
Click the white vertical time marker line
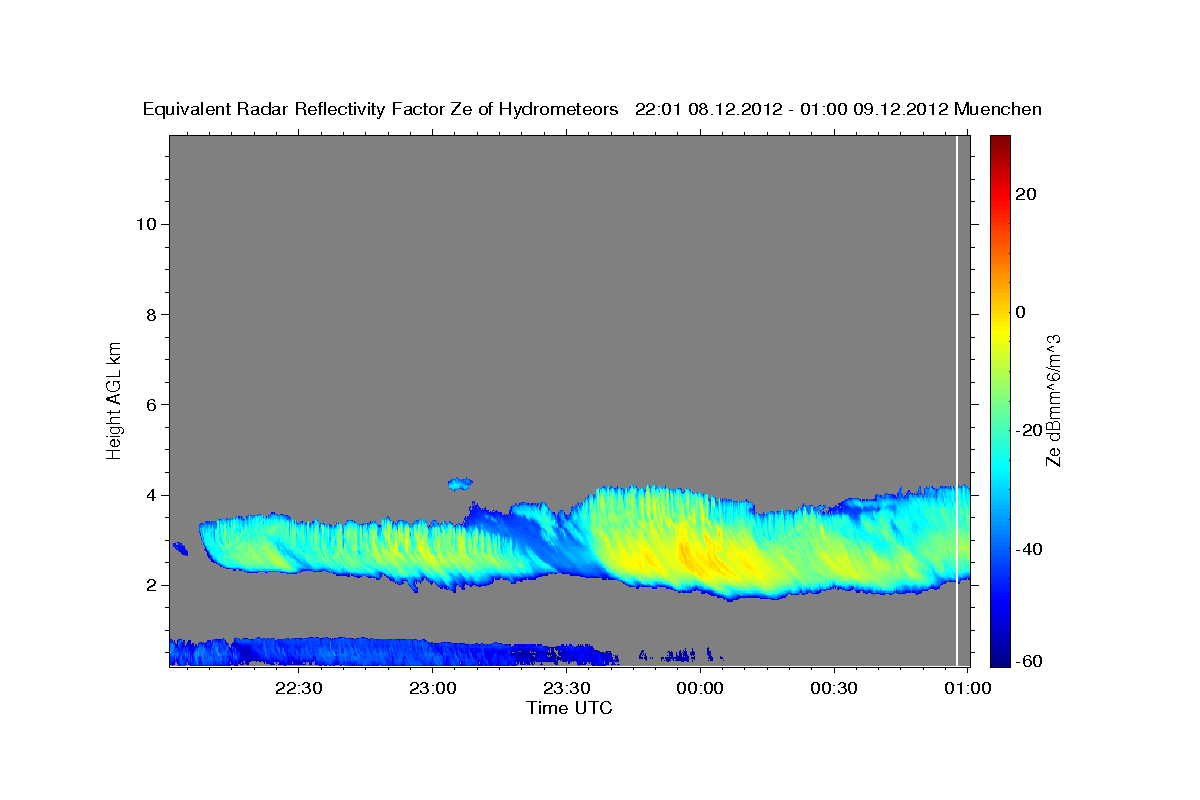click(957, 400)
